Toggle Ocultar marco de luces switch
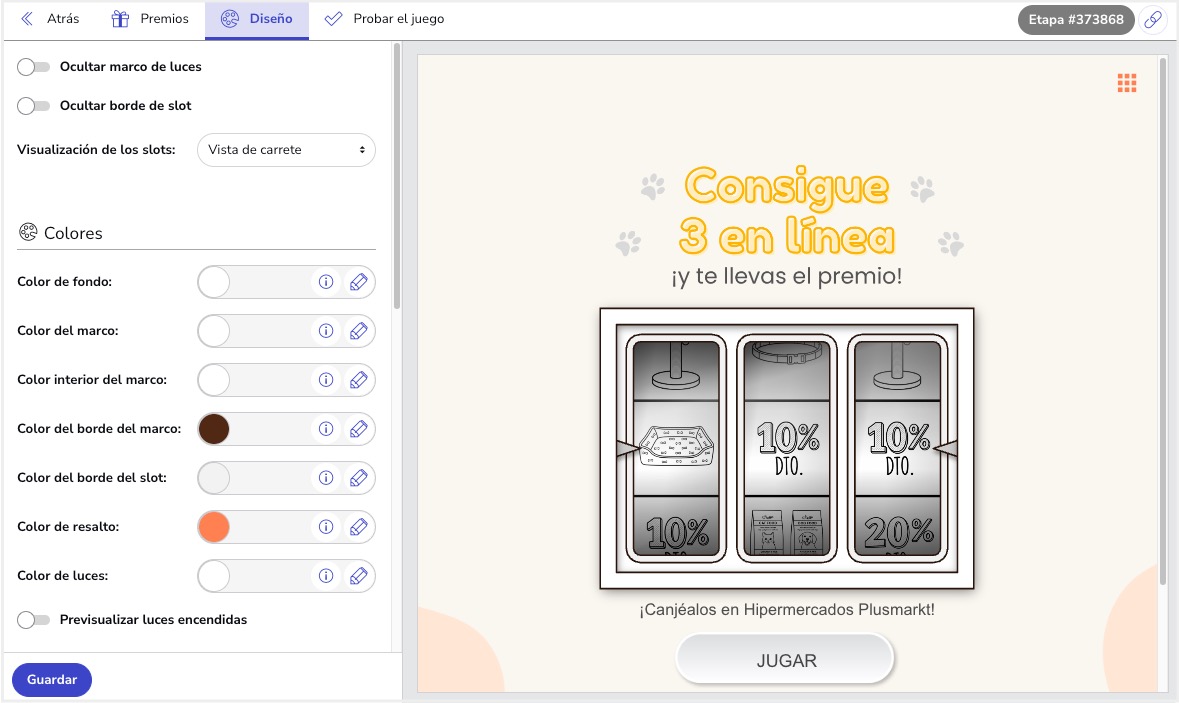1179x703 pixels. 33,67
